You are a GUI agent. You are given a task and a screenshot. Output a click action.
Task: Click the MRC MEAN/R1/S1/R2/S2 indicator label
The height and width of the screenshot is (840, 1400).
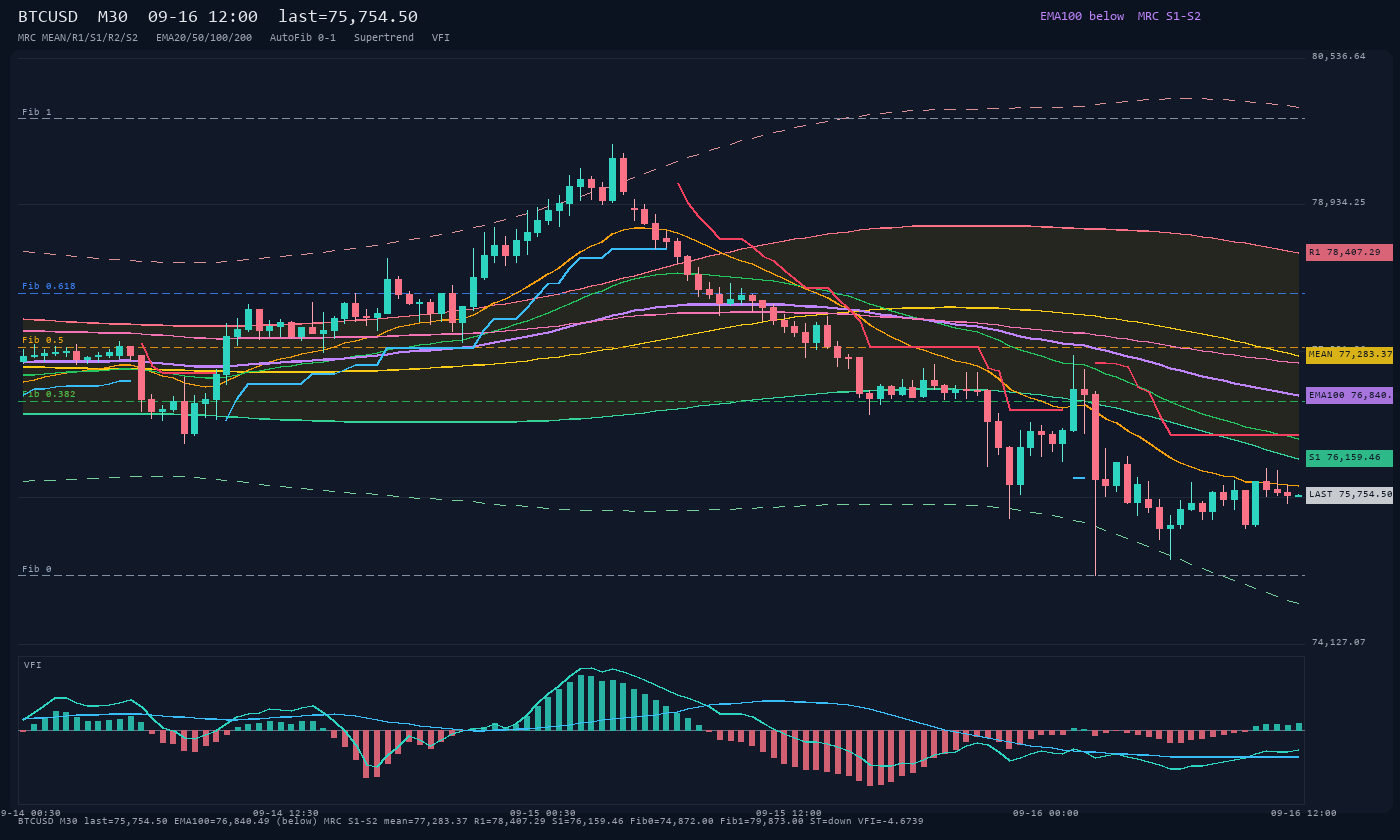pyautogui.click(x=78, y=37)
